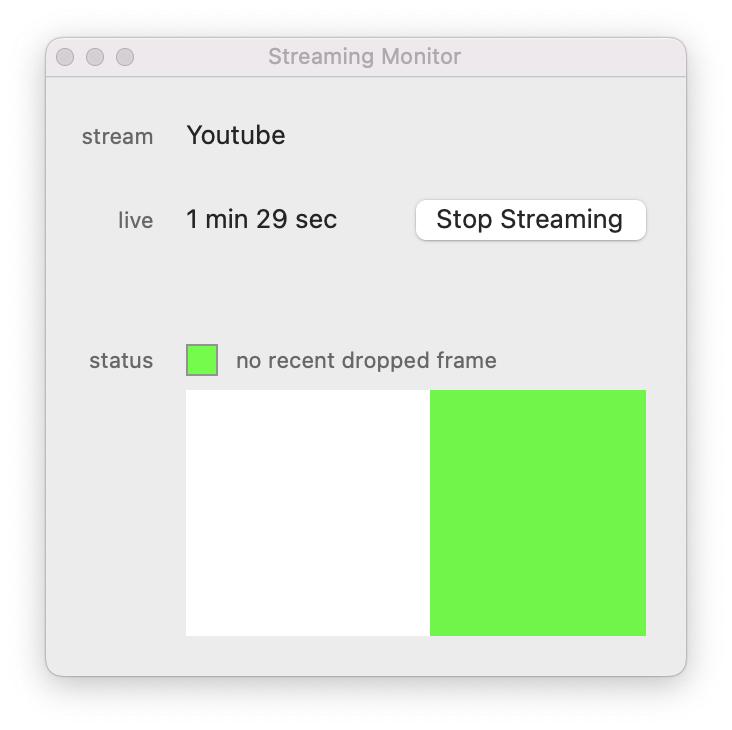
Task: Select the Youtube stream name text
Action: pyautogui.click(x=236, y=135)
